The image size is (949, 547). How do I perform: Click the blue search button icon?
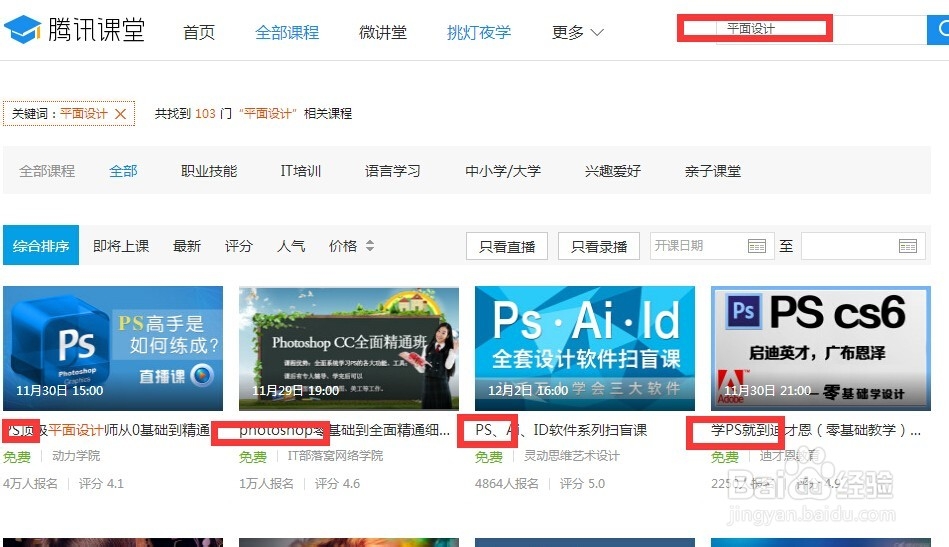coord(939,30)
